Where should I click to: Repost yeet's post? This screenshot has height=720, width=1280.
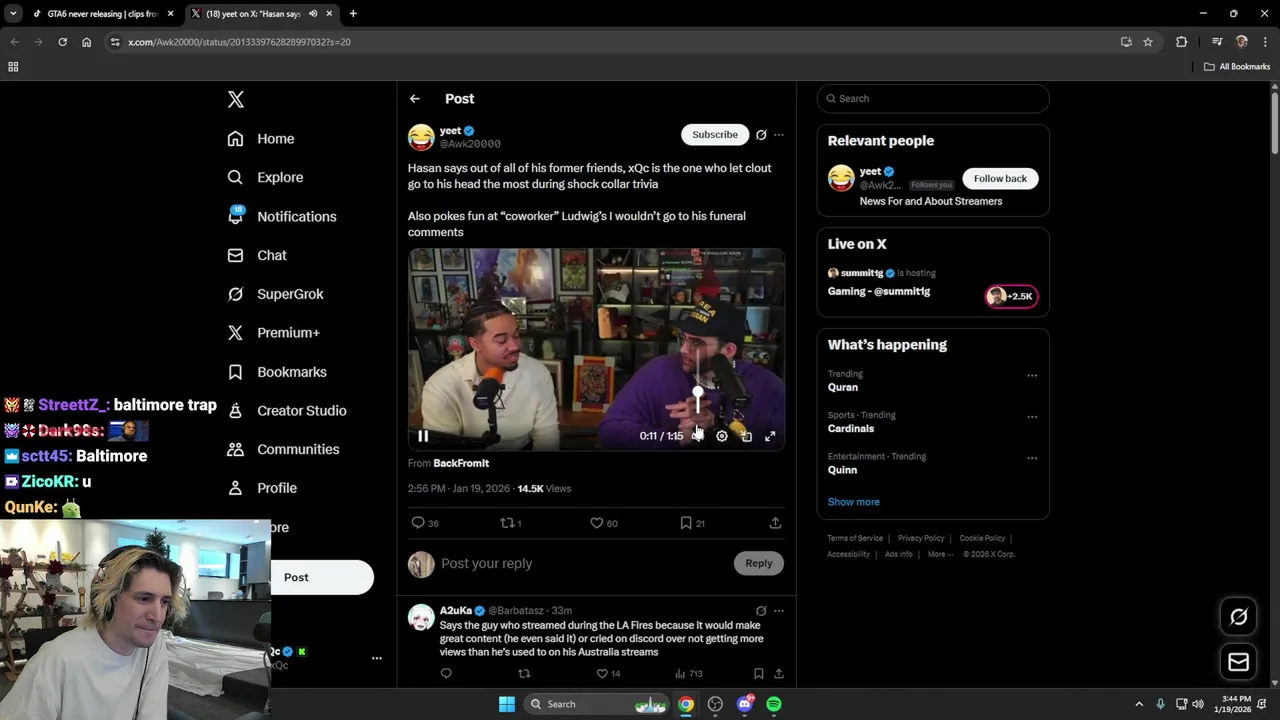(511, 523)
